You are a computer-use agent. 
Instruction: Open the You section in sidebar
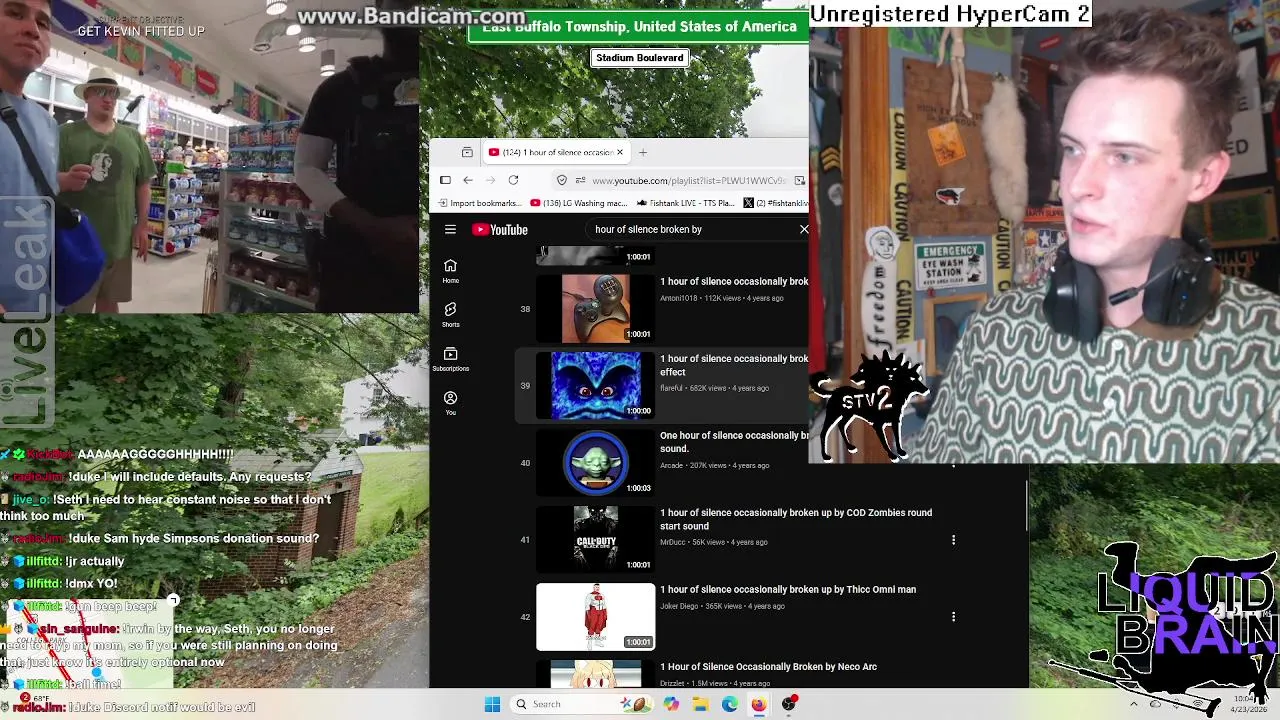tap(451, 403)
